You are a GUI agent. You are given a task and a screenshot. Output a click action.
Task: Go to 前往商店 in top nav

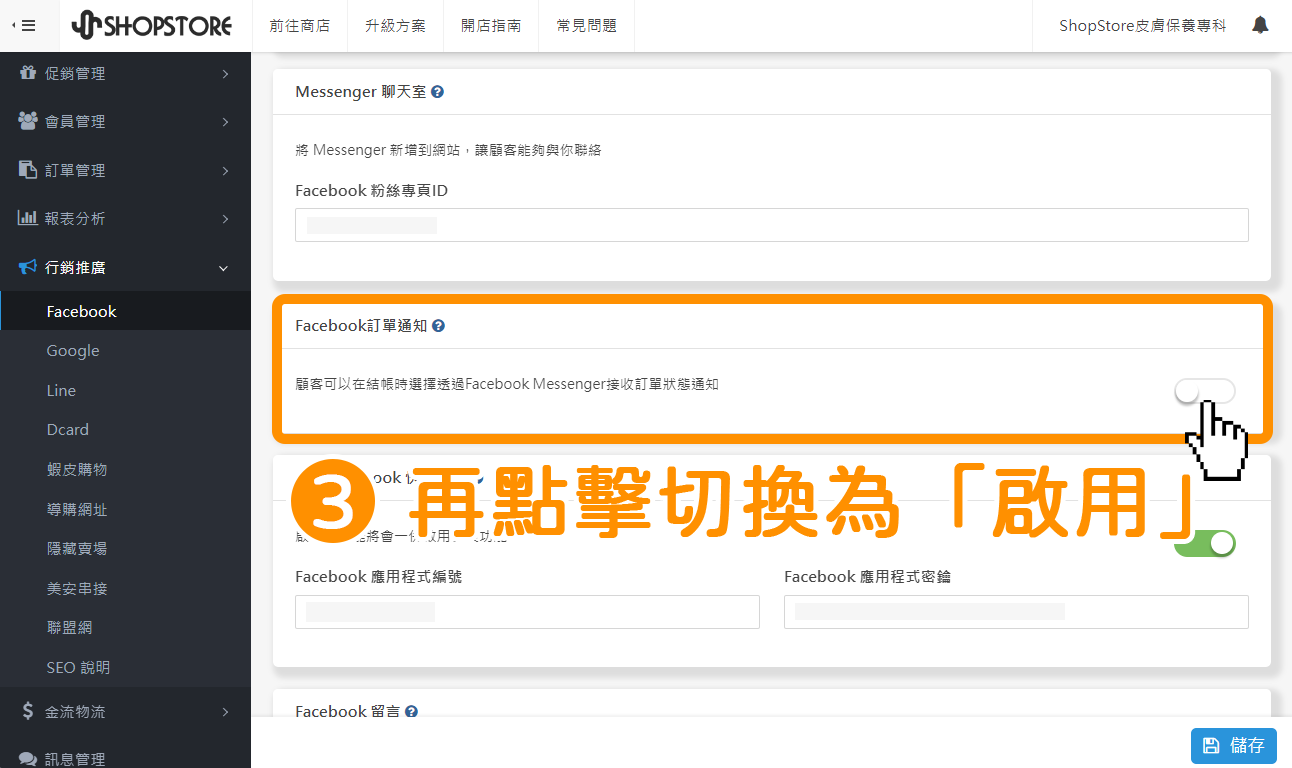(x=299, y=26)
